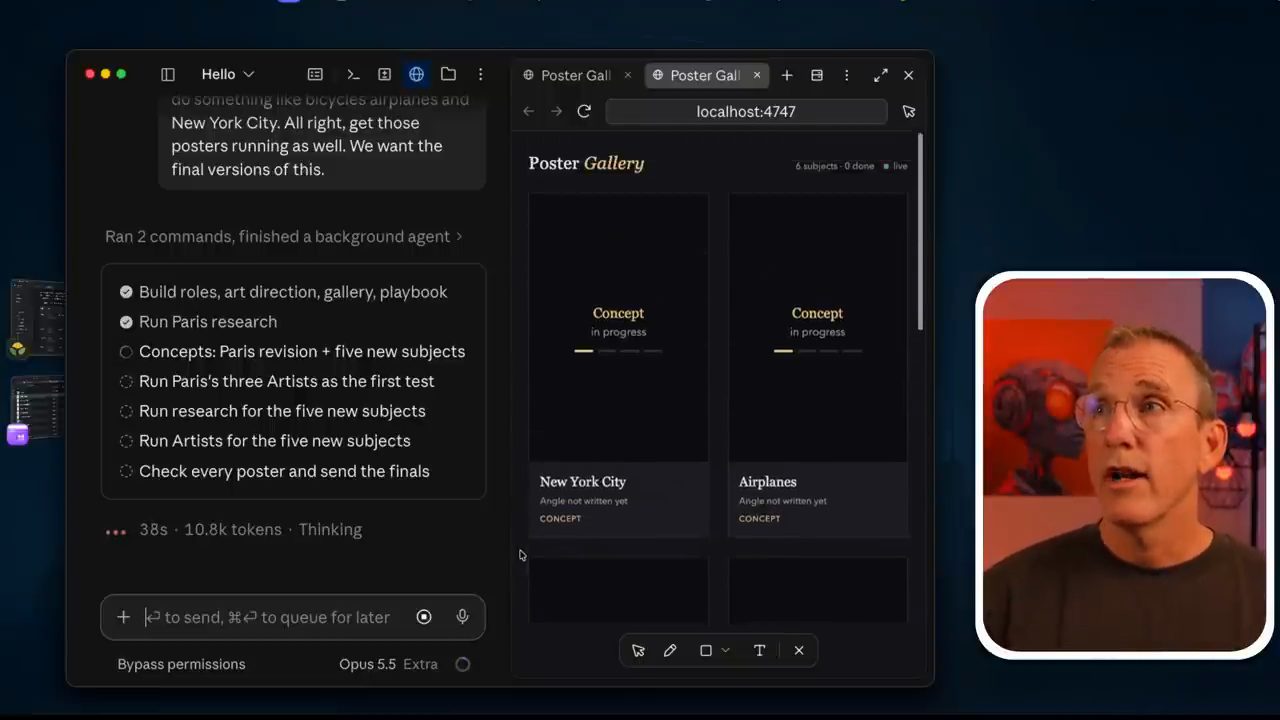Close the annotation toolbar
This screenshot has height=720, width=1280.
[x=799, y=650]
